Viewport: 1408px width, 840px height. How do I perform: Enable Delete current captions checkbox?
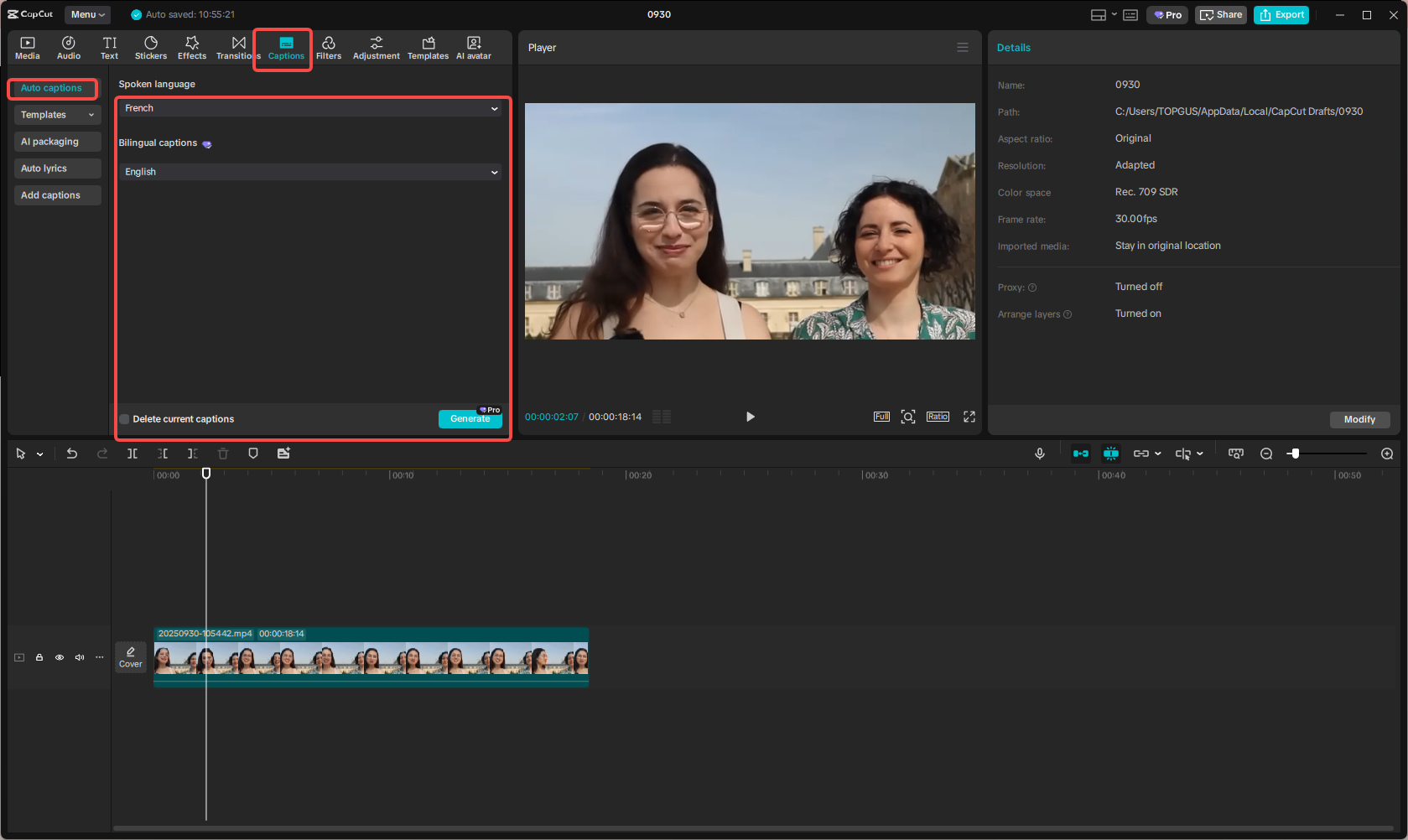(125, 419)
